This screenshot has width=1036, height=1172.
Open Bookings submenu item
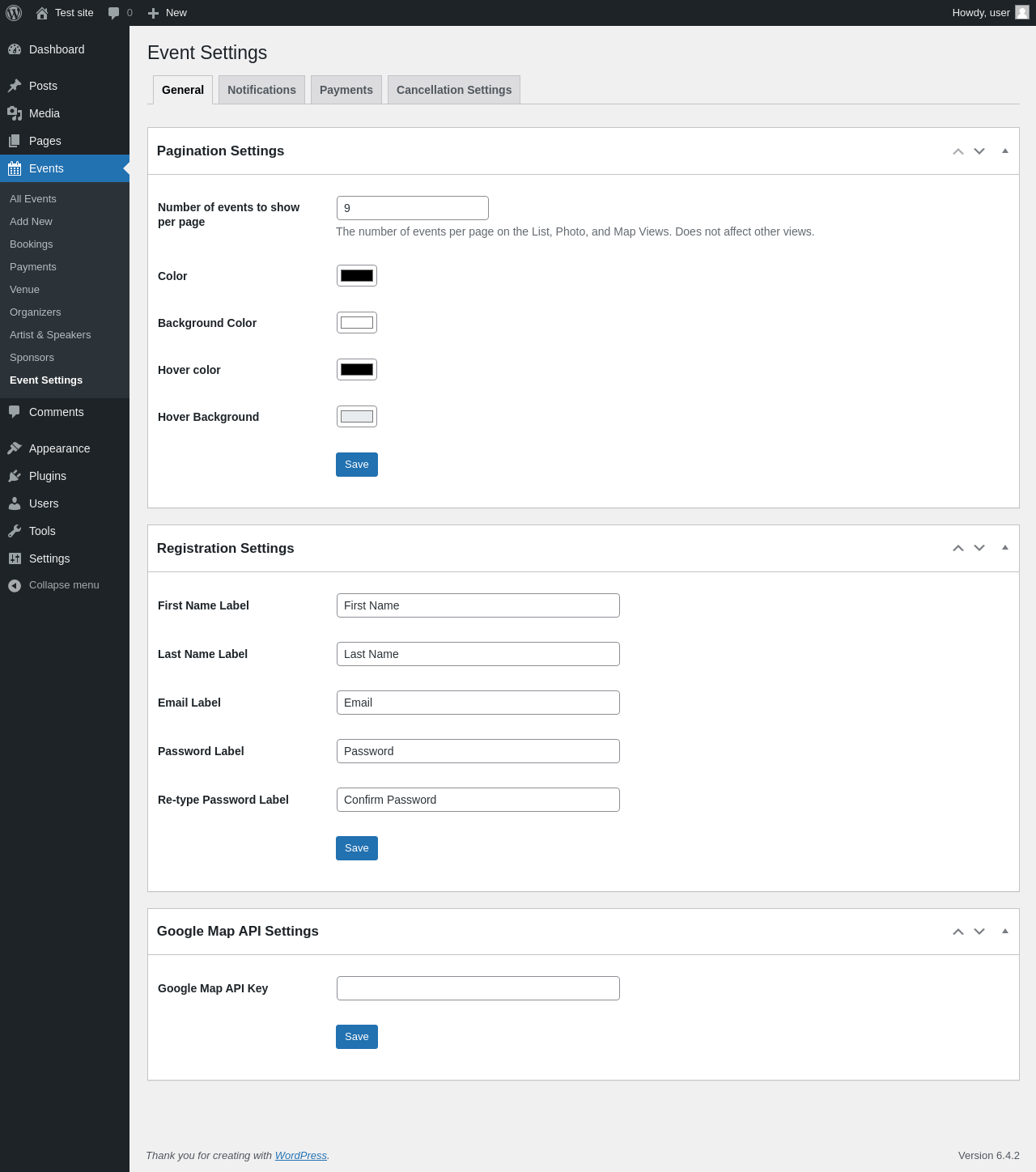(x=32, y=244)
